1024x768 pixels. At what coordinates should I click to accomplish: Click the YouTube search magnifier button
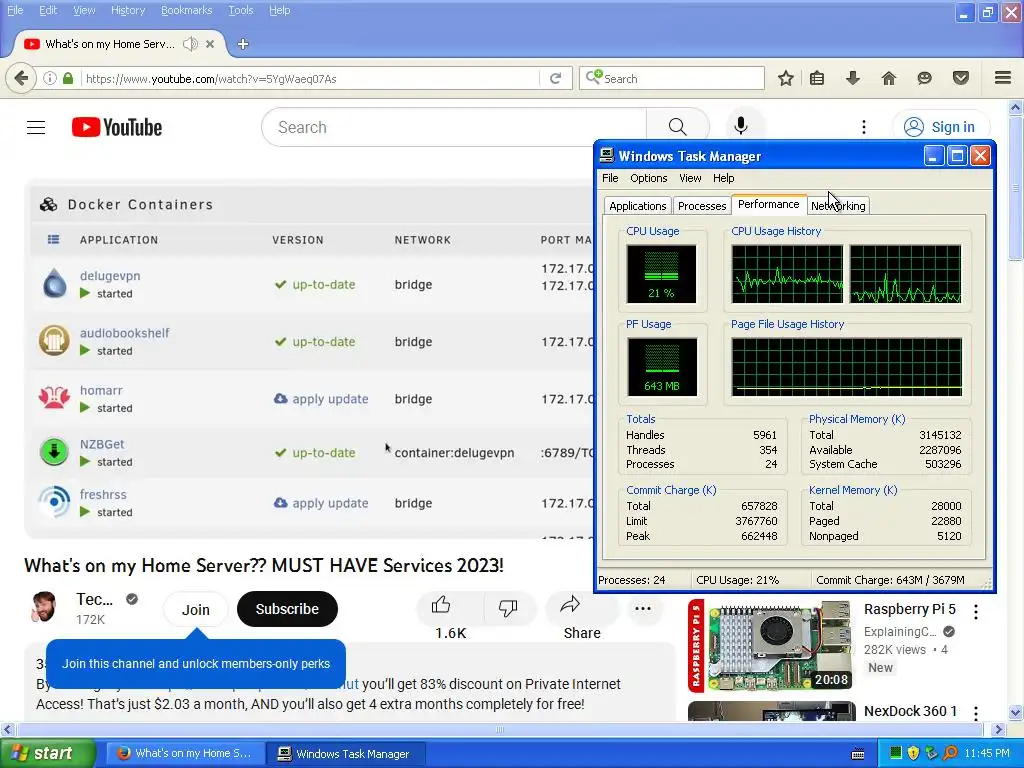point(677,127)
